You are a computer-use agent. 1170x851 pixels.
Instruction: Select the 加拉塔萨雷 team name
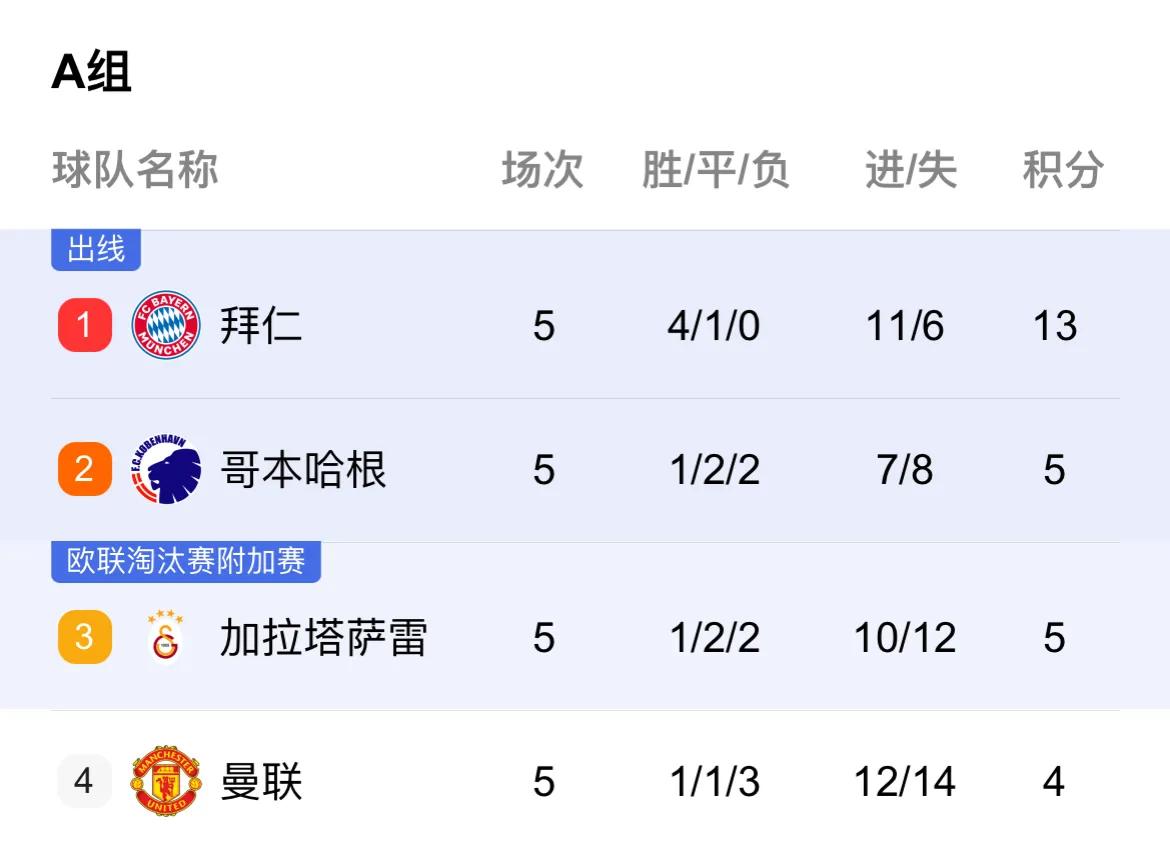pos(323,637)
